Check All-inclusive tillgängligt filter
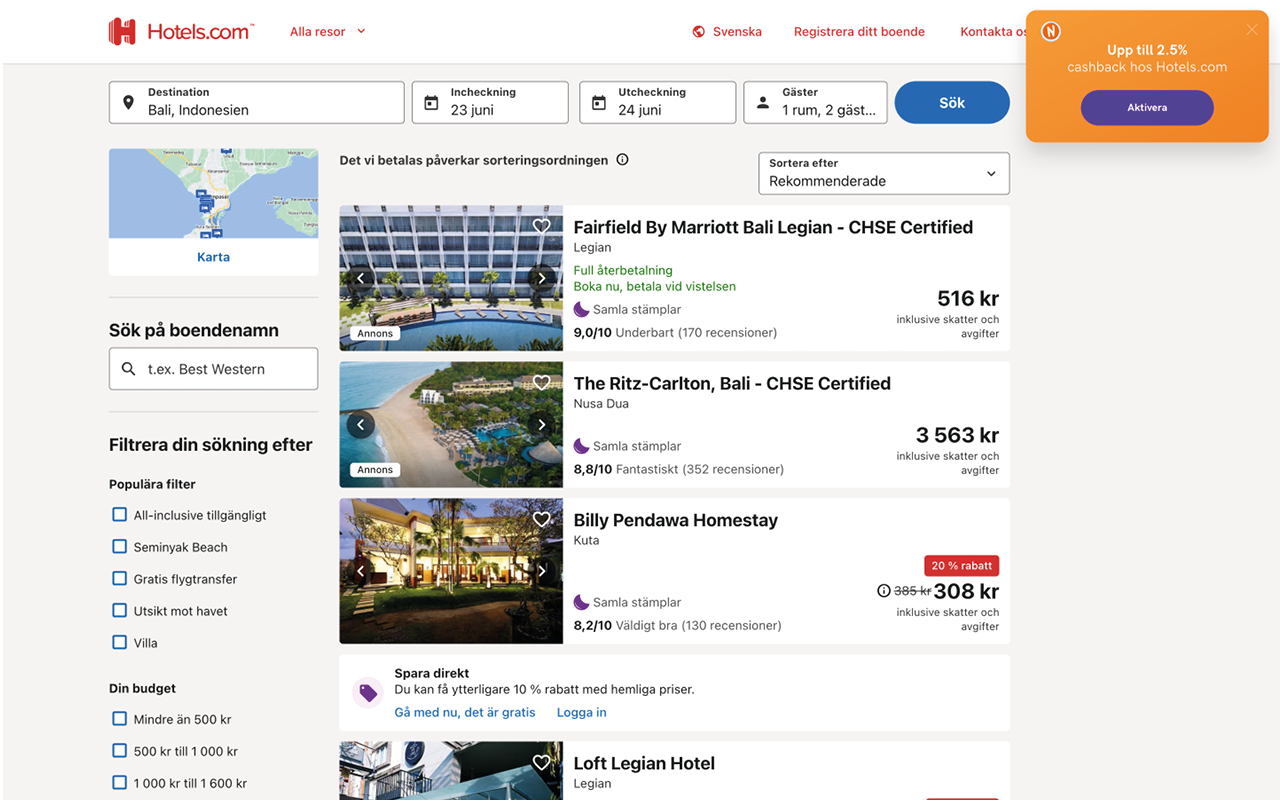 tap(119, 515)
